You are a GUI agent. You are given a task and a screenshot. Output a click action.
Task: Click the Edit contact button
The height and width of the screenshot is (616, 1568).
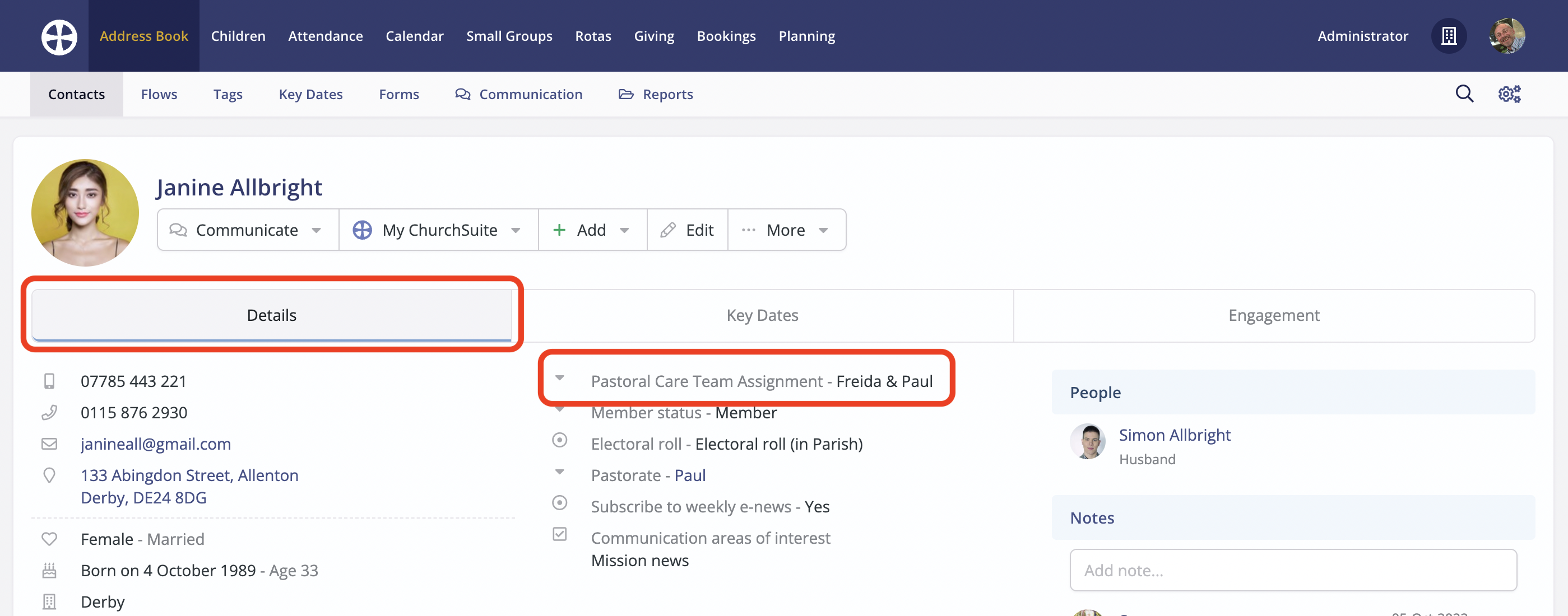tap(687, 230)
